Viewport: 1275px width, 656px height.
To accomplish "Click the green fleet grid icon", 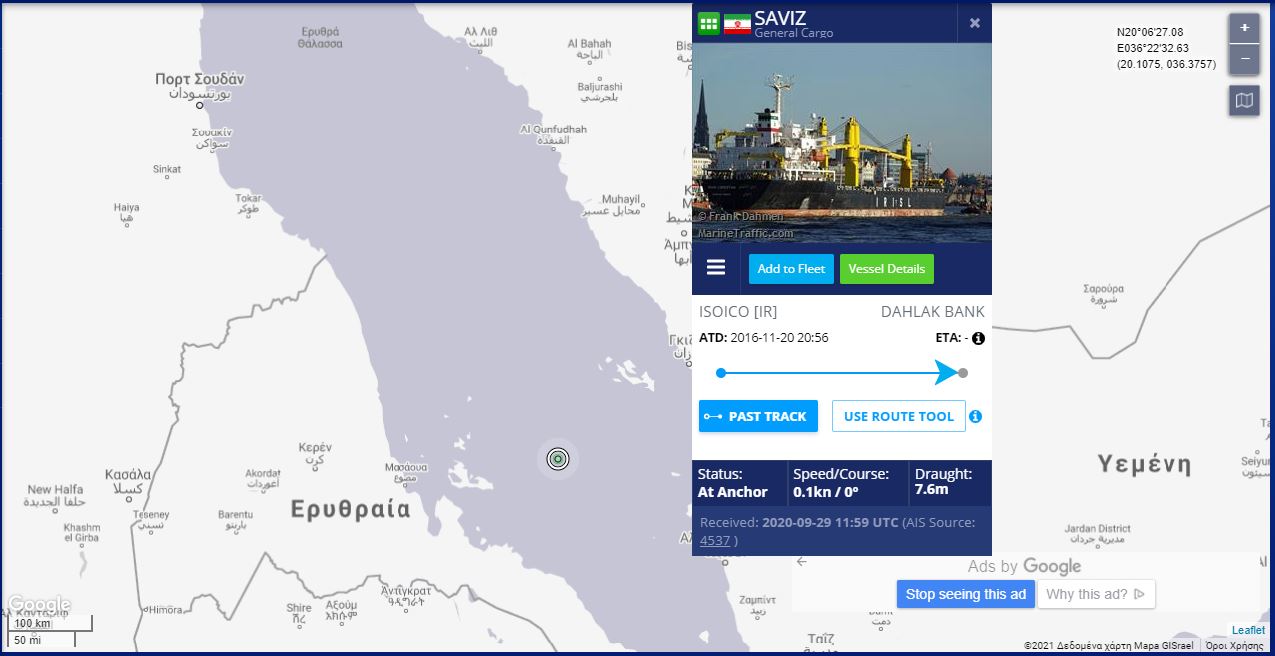I will tap(709, 23).
